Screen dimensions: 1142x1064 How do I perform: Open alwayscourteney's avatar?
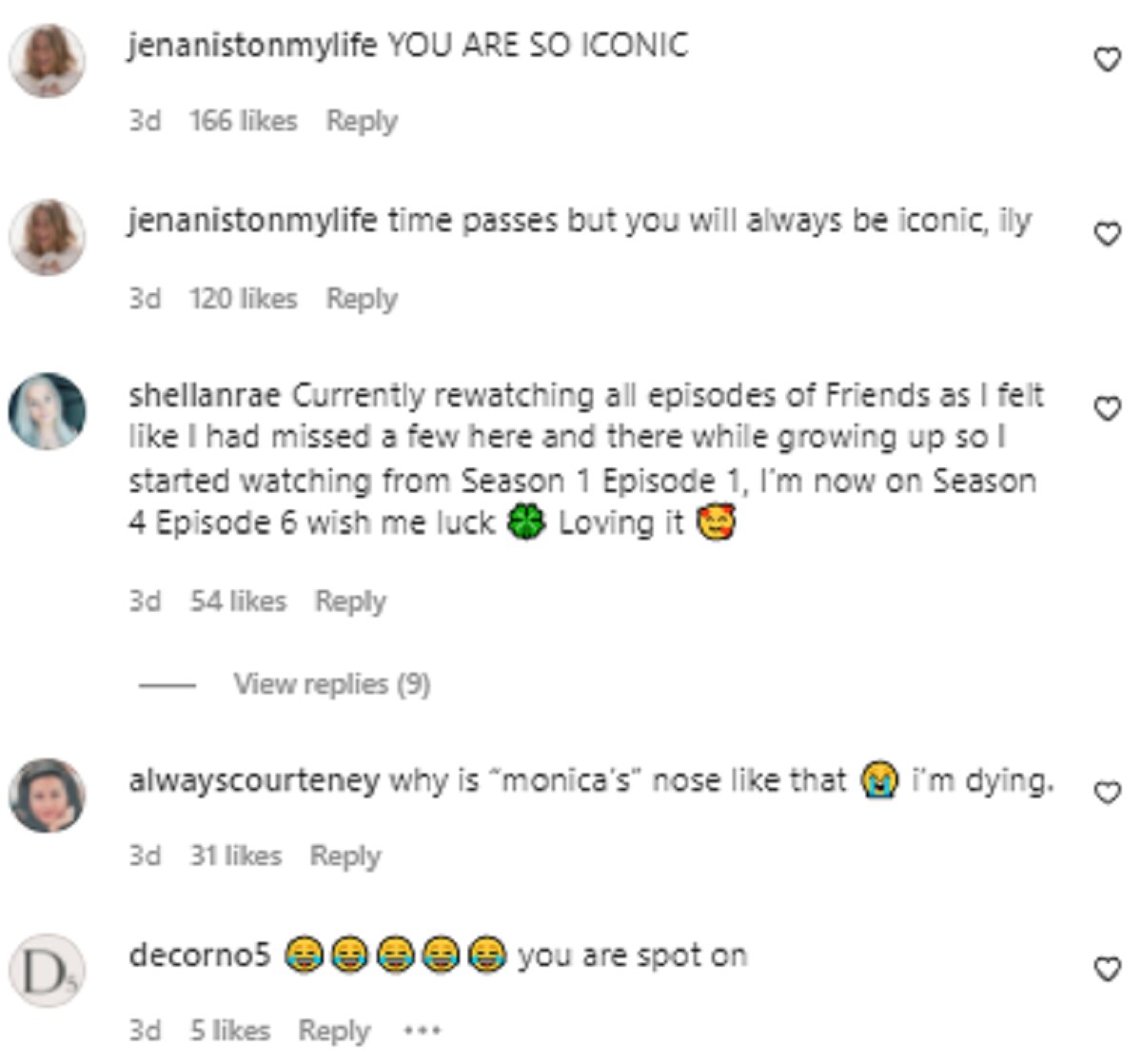(47, 795)
